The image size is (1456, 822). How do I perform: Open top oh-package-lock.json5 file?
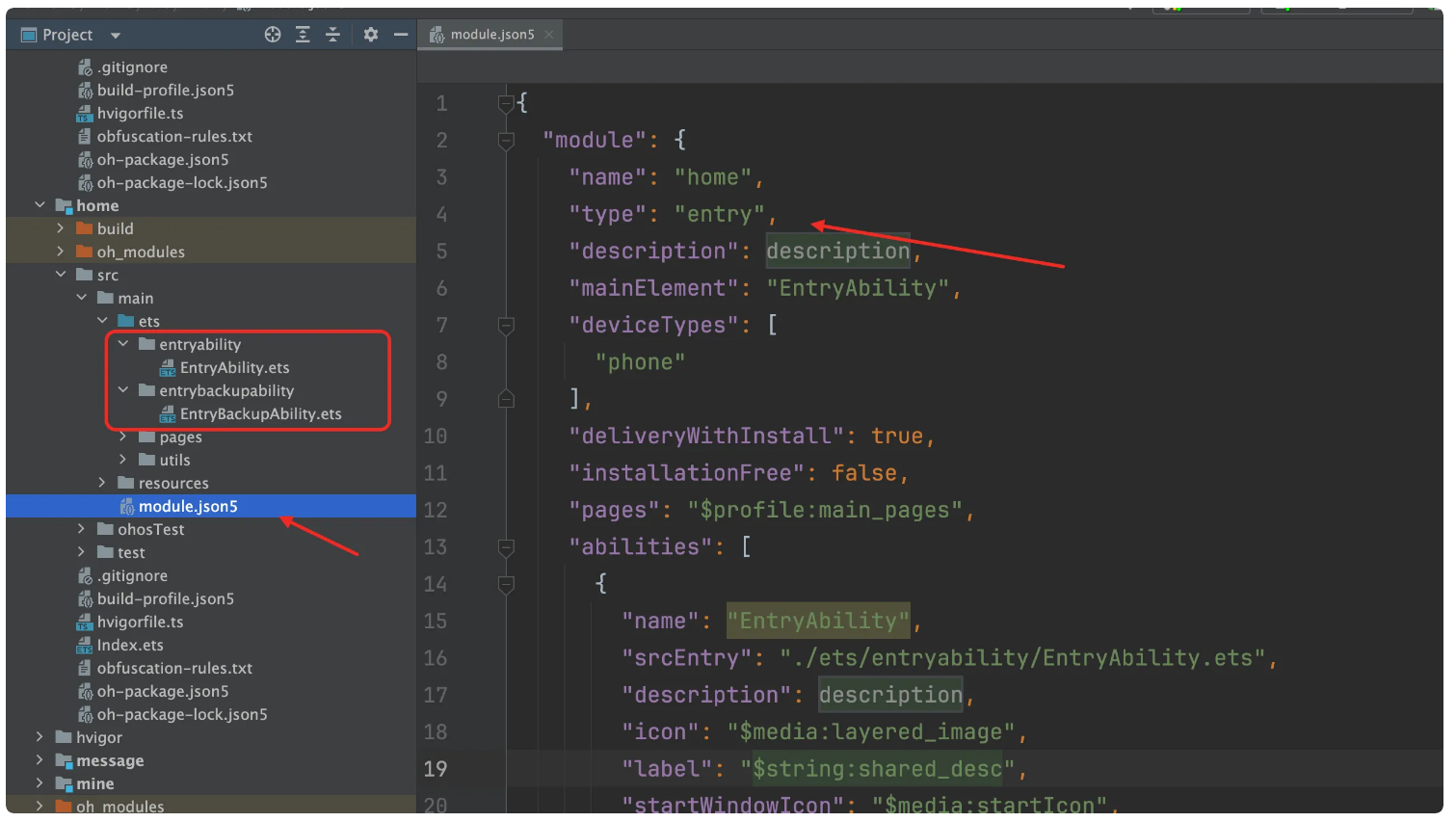[x=181, y=182]
